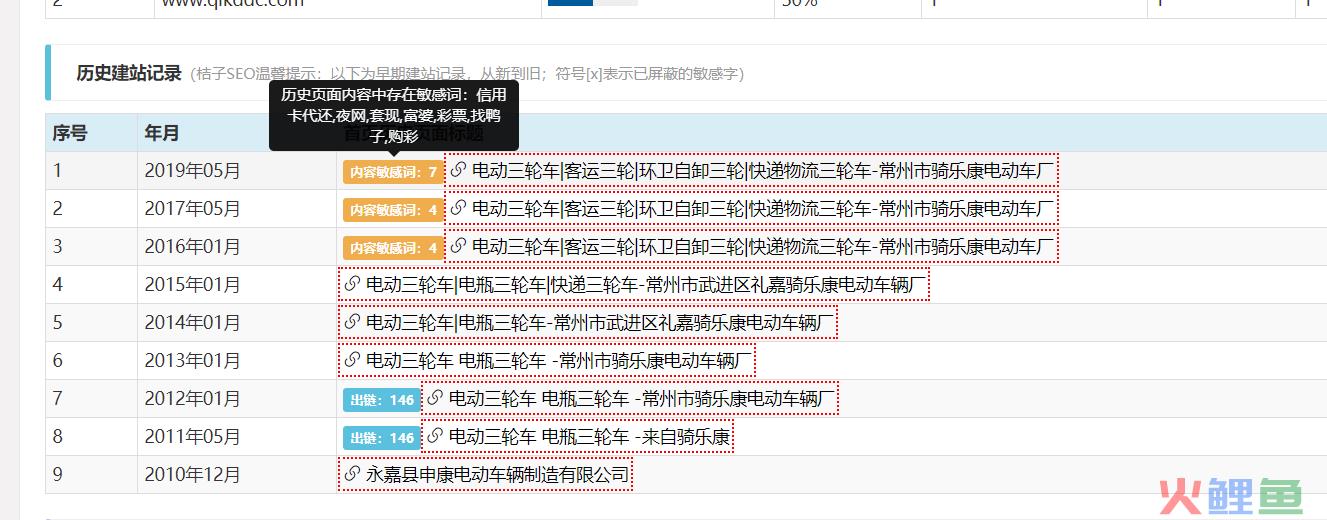Select date cell 2013年01月
The image size is (1327, 520).
pos(193,361)
